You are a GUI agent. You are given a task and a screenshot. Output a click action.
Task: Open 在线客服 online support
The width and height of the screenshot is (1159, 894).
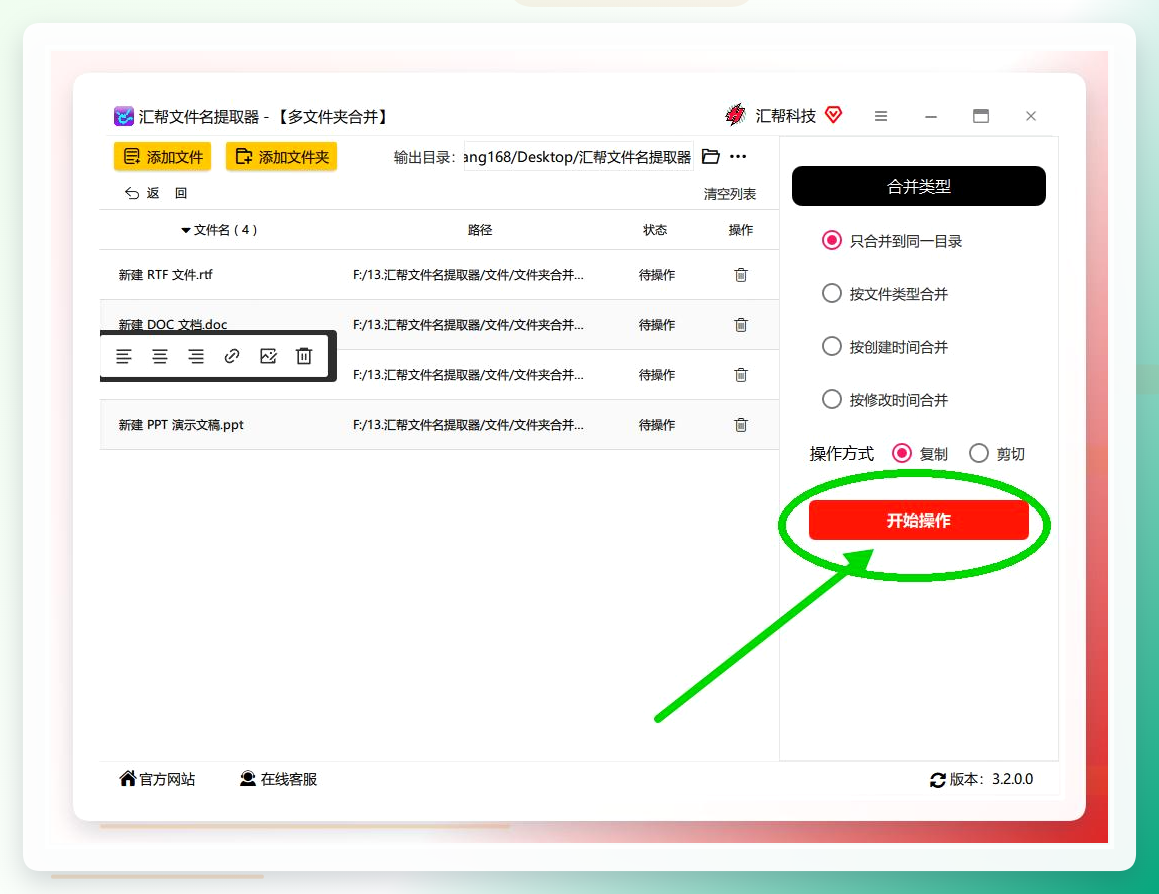[278, 779]
